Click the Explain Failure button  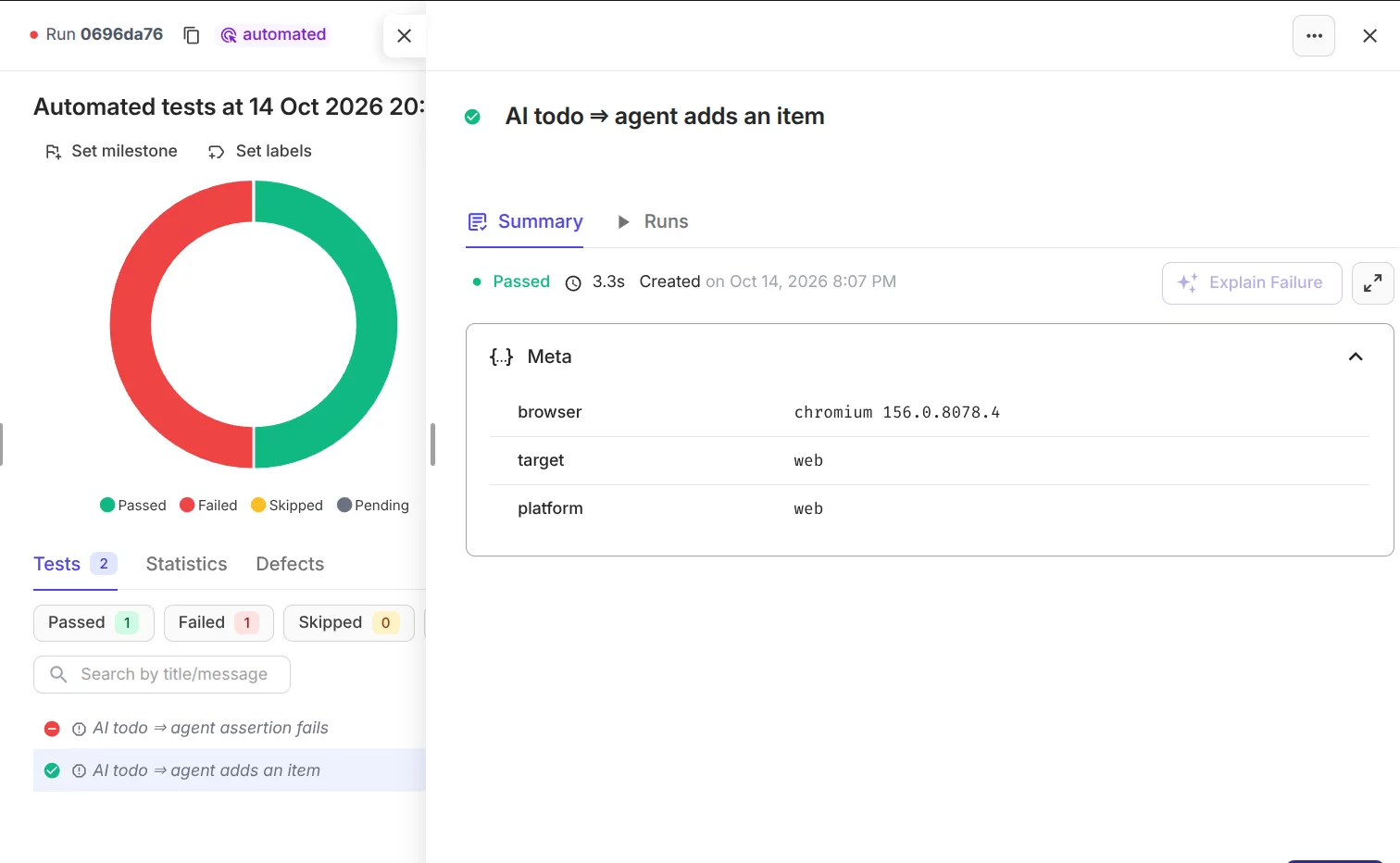pyautogui.click(x=1252, y=282)
